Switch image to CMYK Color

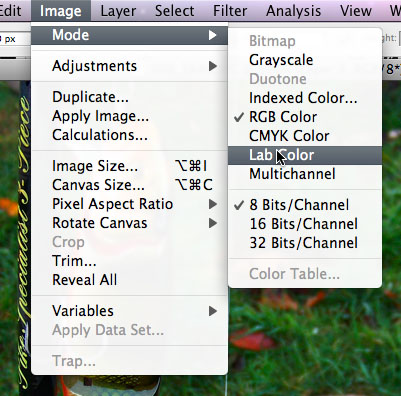pos(305,136)
